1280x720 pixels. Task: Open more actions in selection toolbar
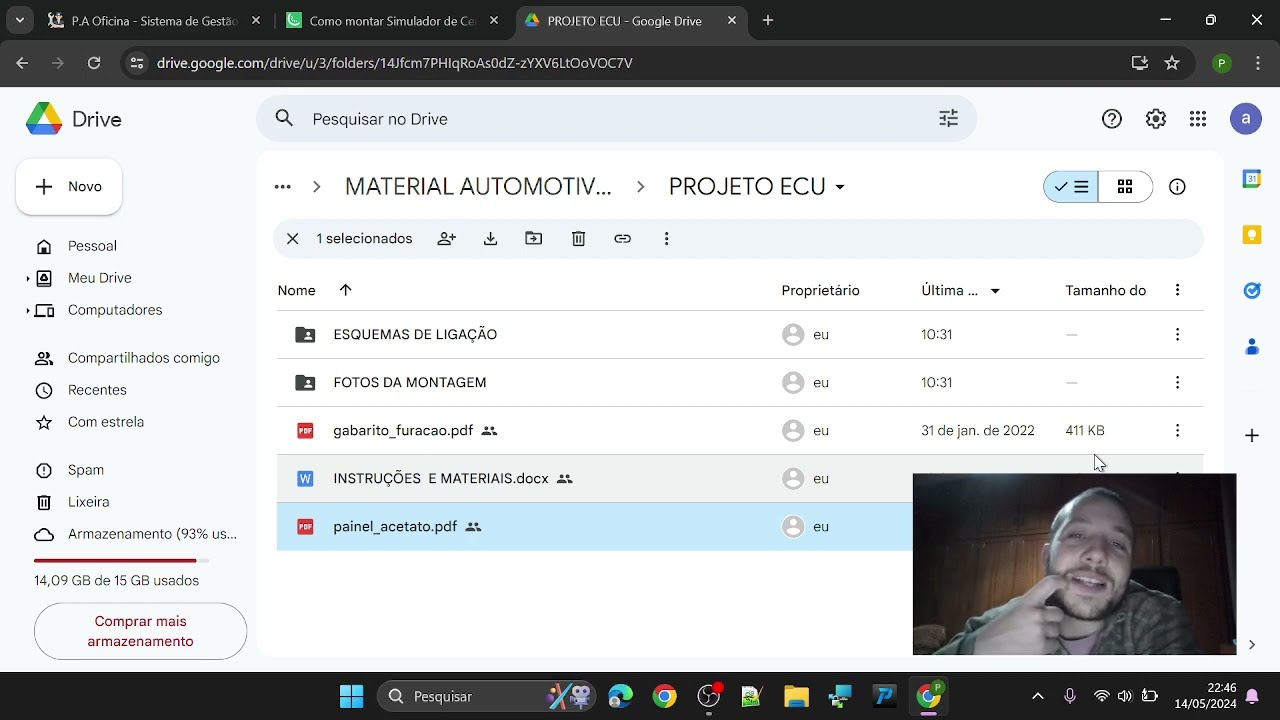click(666, 239)
